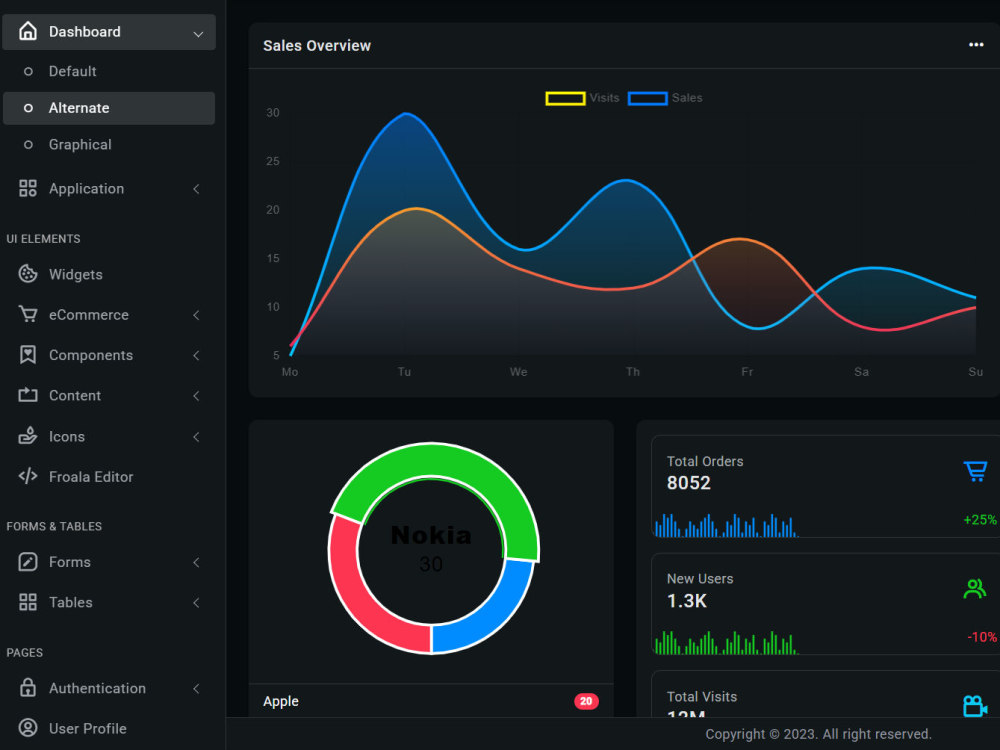Screen dimensions: 1000x750
Task: Click the copyright footer text
Action: (818, 734)
